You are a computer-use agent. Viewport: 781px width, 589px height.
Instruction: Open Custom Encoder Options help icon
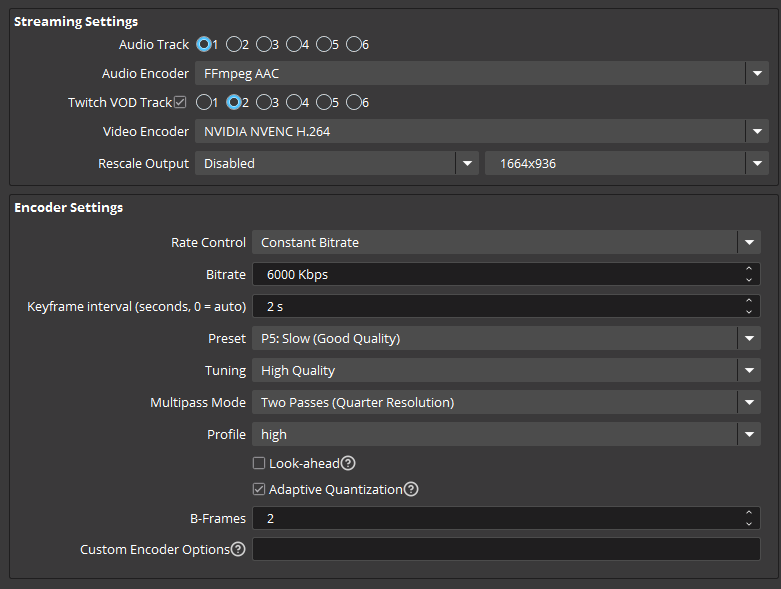click(x=238, y=549)
